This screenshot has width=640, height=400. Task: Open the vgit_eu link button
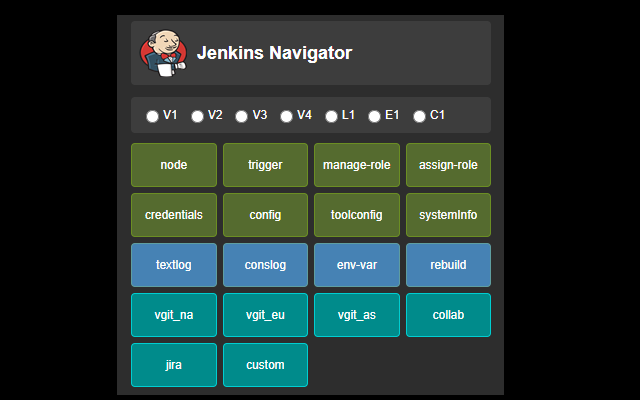point(265,315)
